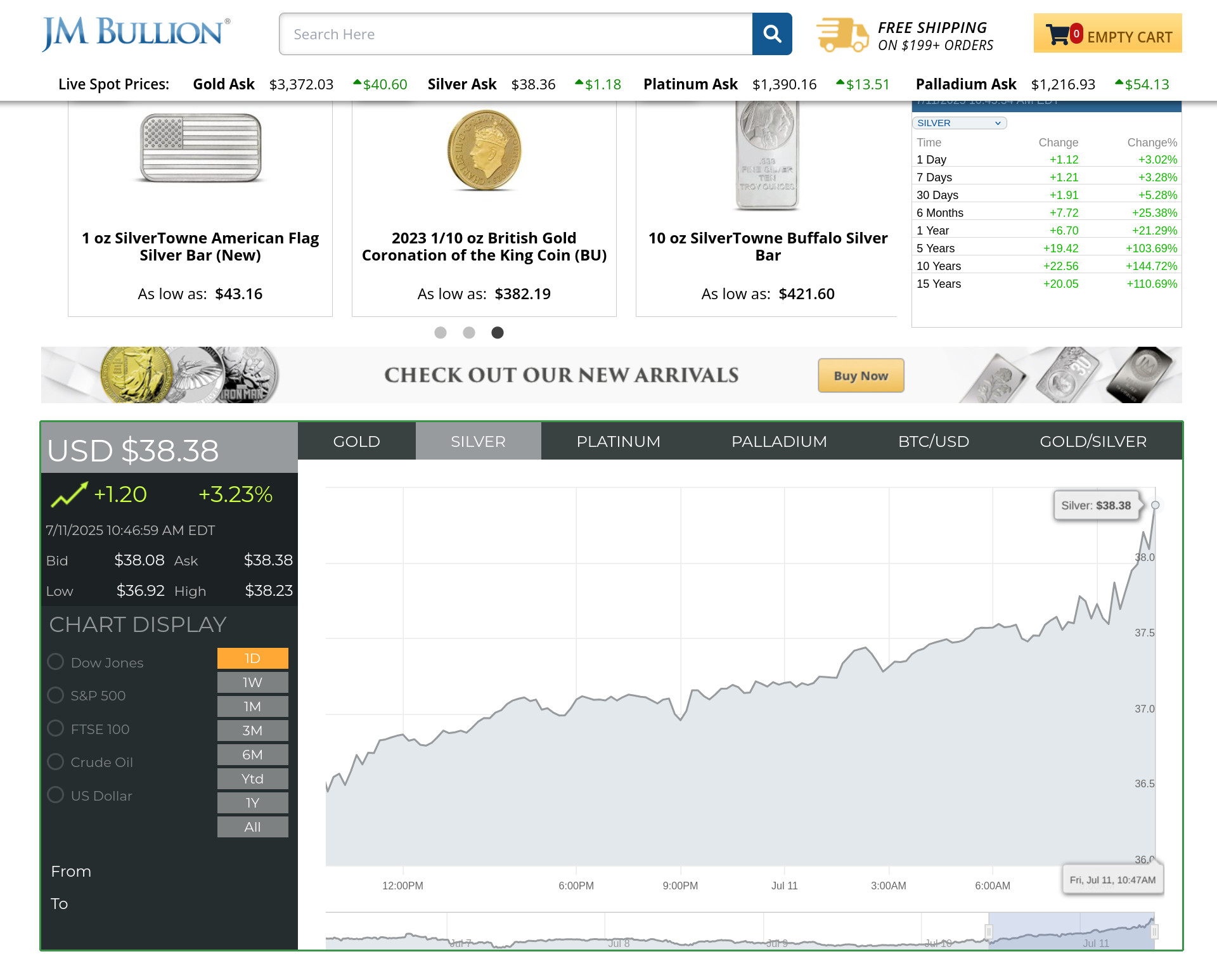Click the JM Bullion logo
The height and width of the screenshot is (980, 1217).
point(136,34)
